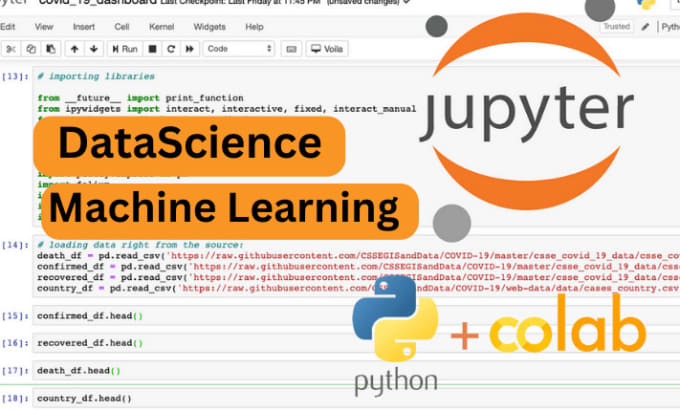Click the 'from __future__ import print_function' line

click(140, 98)
